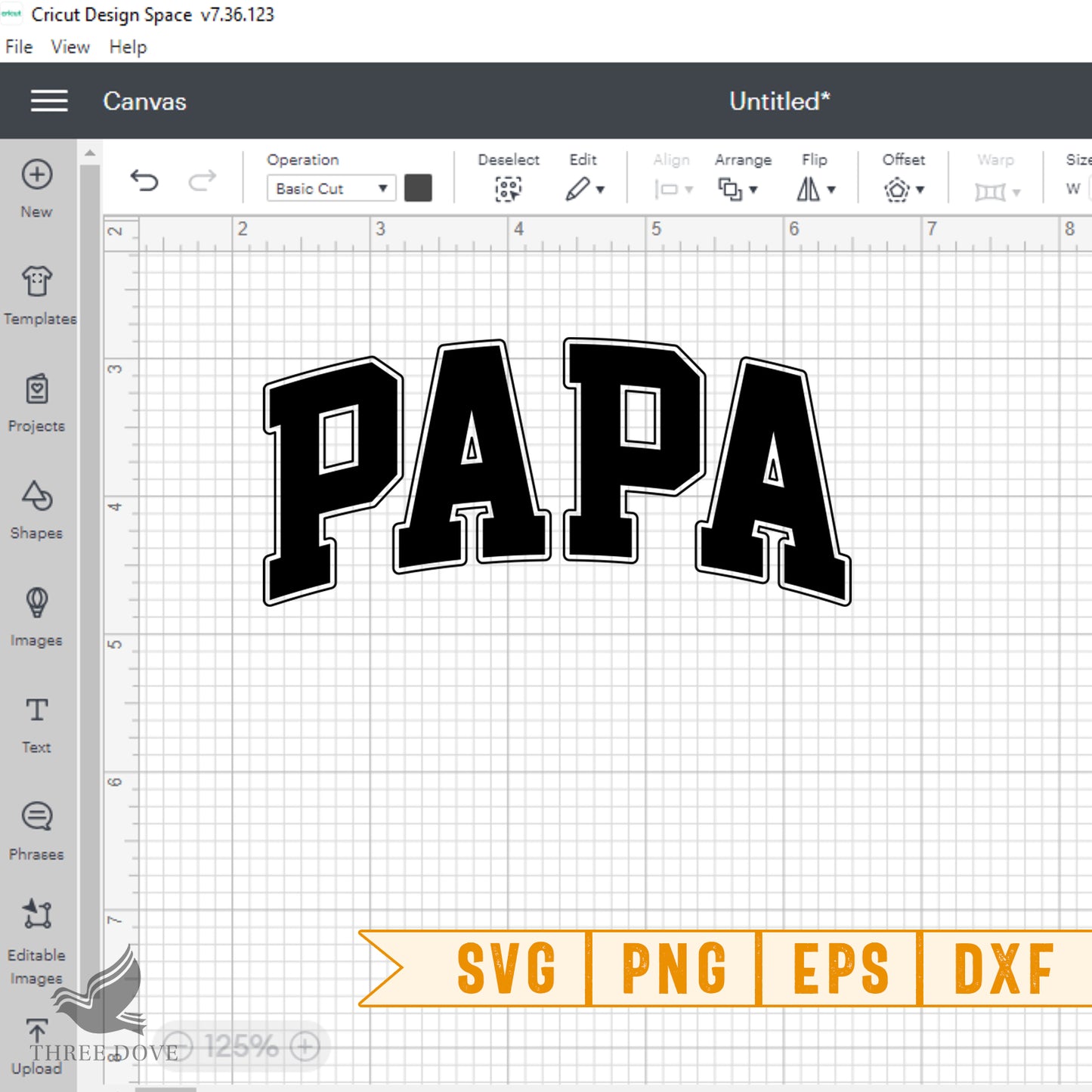Open the Help menu

[x=128, y=47]
